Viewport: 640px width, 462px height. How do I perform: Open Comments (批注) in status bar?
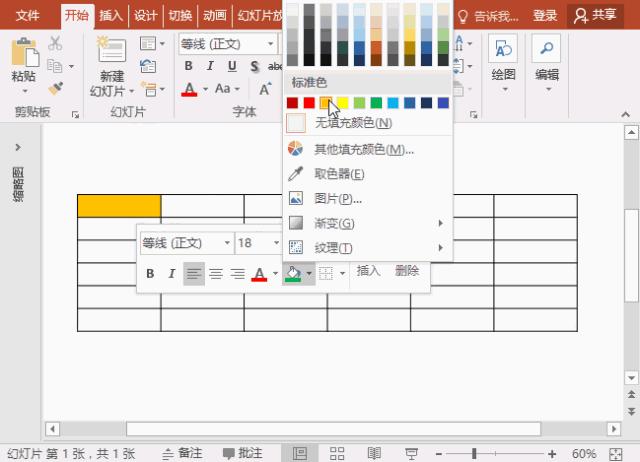coord(242,453)
